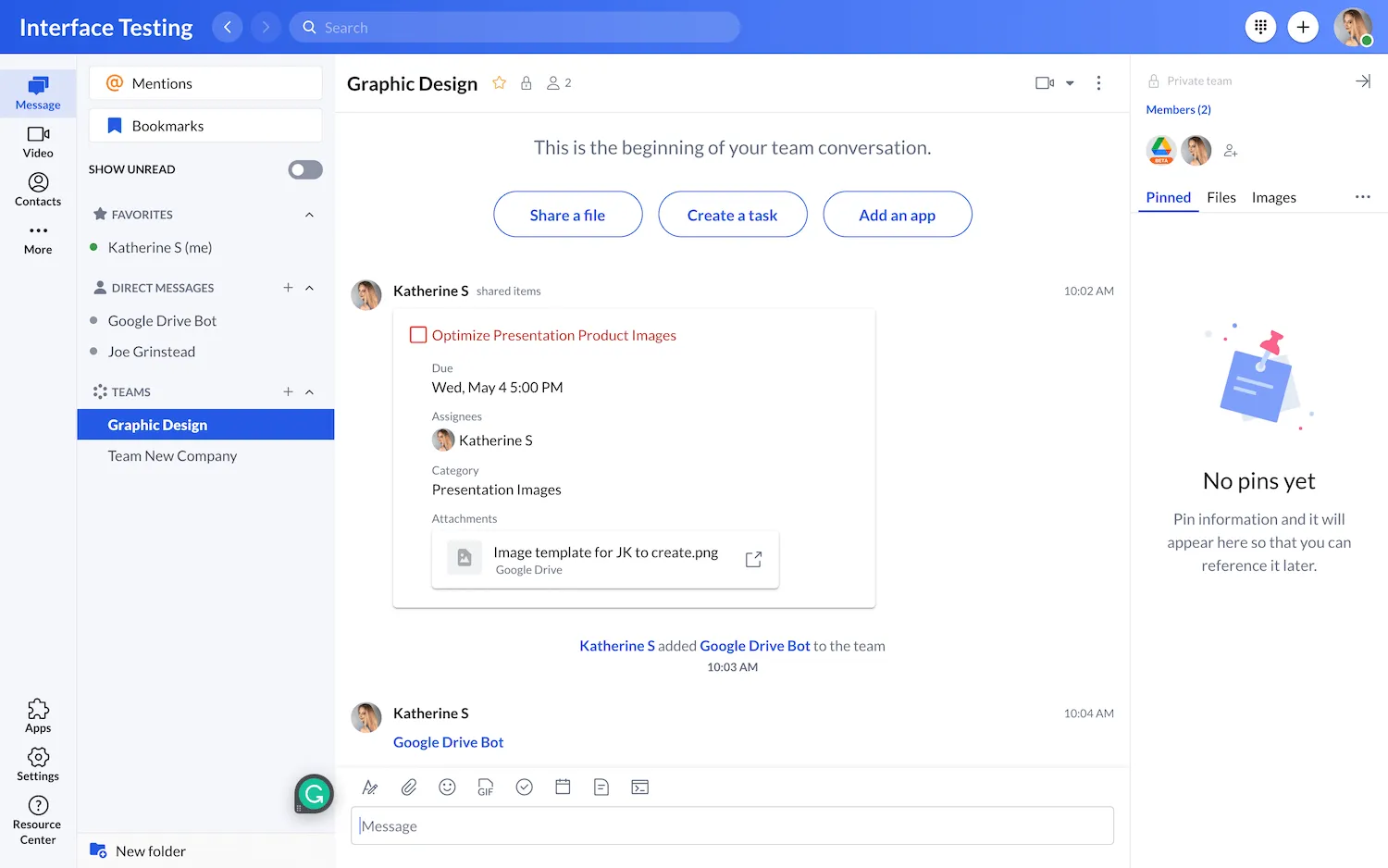Click the add member icon in right panel

[1231, 150]
